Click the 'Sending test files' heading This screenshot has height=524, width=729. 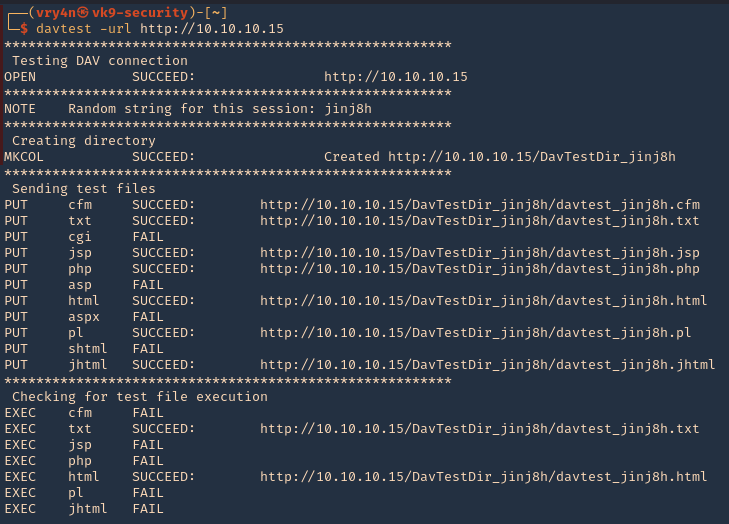(x=84, y=188)
